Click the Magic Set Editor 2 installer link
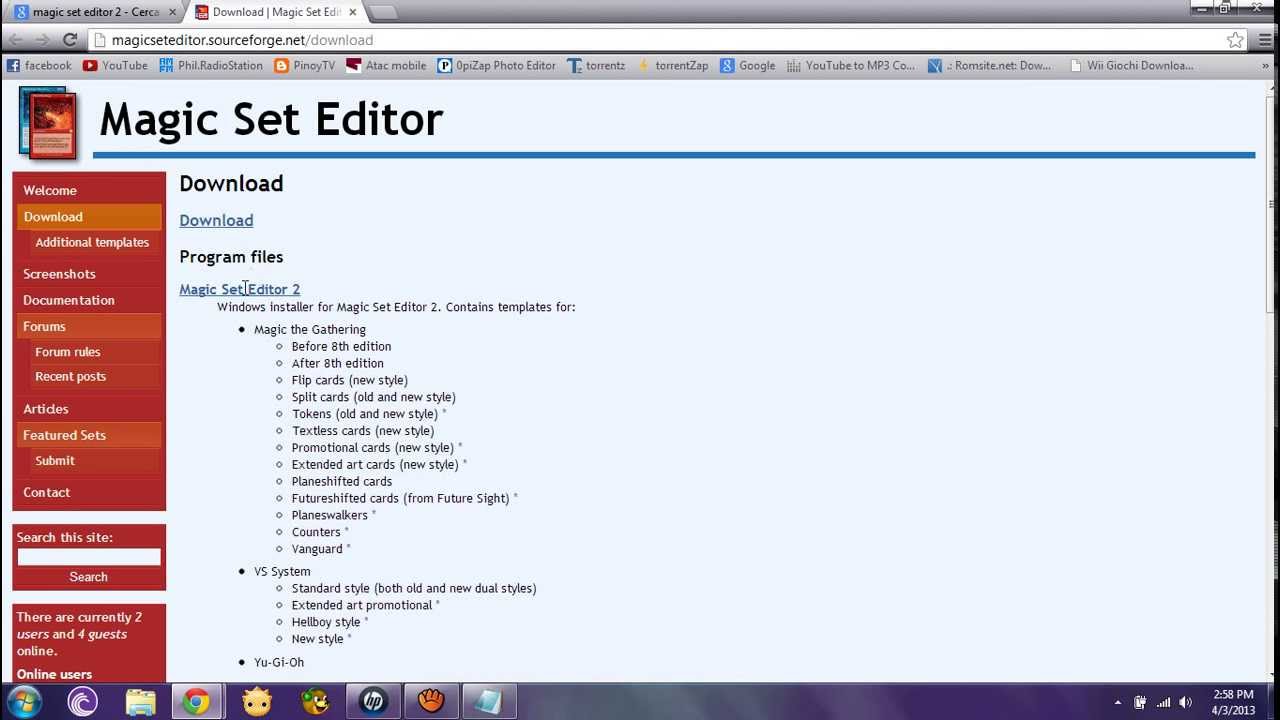This screenshot has height=720, width=1280. tap(240, 289)
